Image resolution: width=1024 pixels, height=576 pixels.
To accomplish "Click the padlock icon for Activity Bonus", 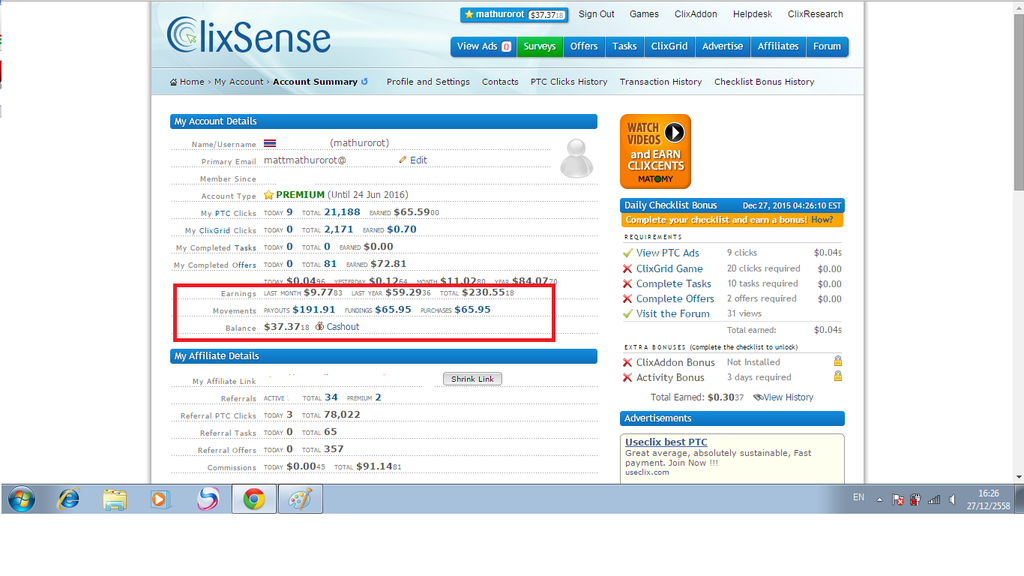I will 838,376.
